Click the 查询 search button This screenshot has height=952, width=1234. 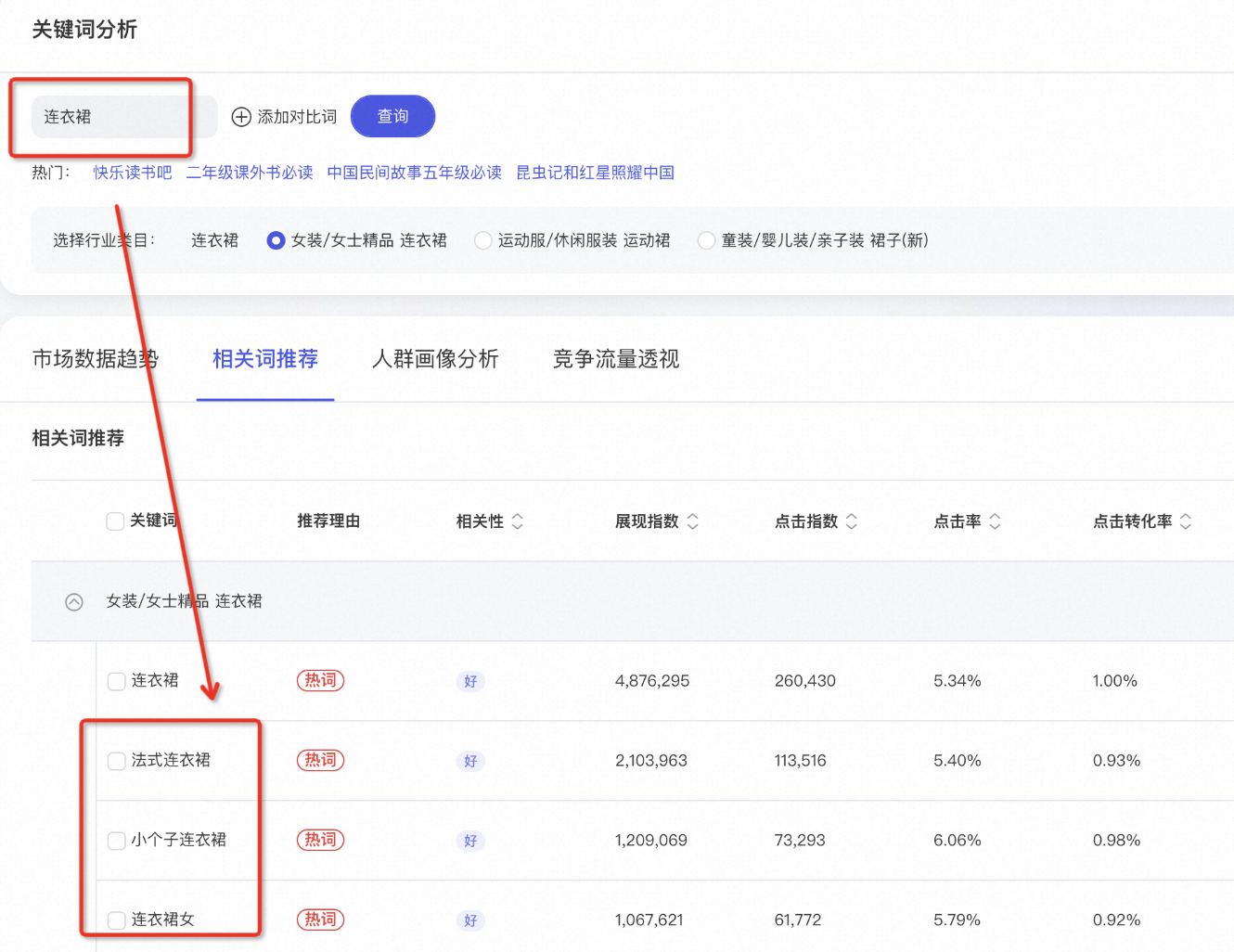pyautogui.click(x=392, y=116)
